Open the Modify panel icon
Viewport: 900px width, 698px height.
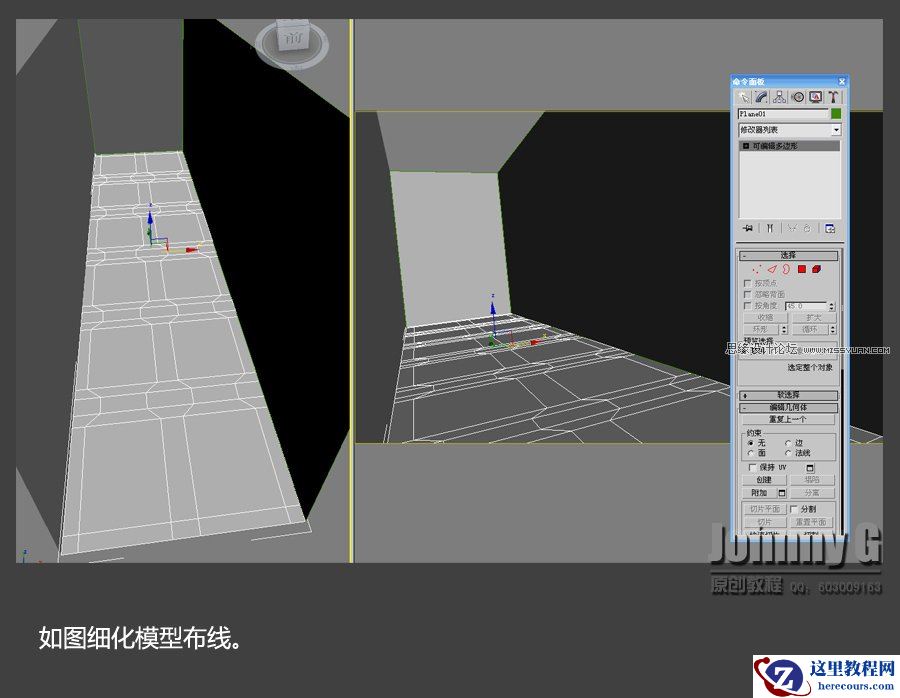[x=762, y=97]
